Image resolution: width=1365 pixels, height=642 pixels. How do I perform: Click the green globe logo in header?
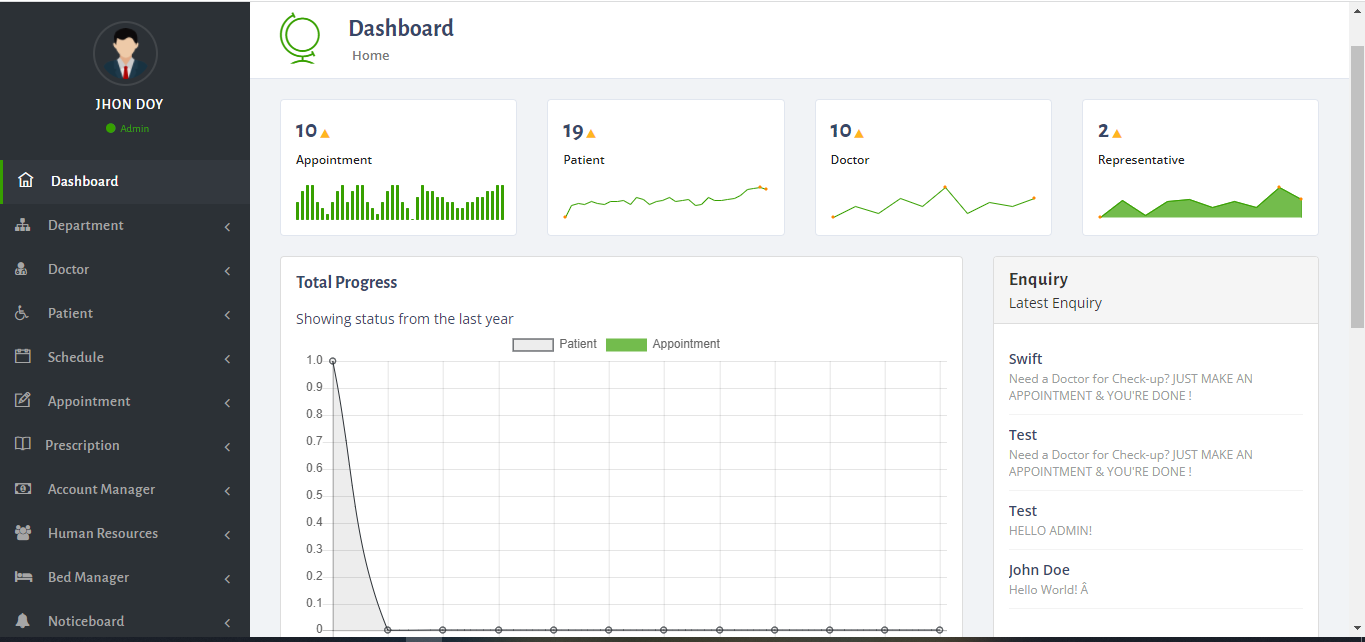pos(300,38)
